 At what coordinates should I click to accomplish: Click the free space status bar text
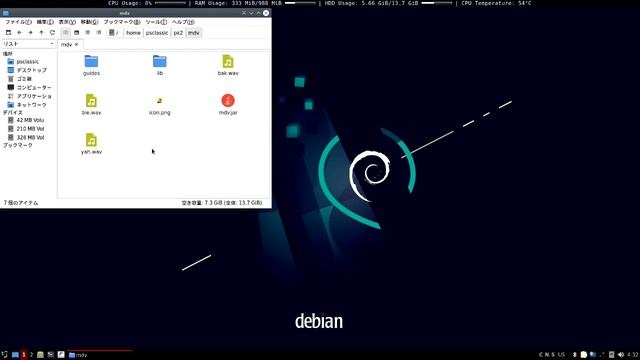[x=222, y=203]
